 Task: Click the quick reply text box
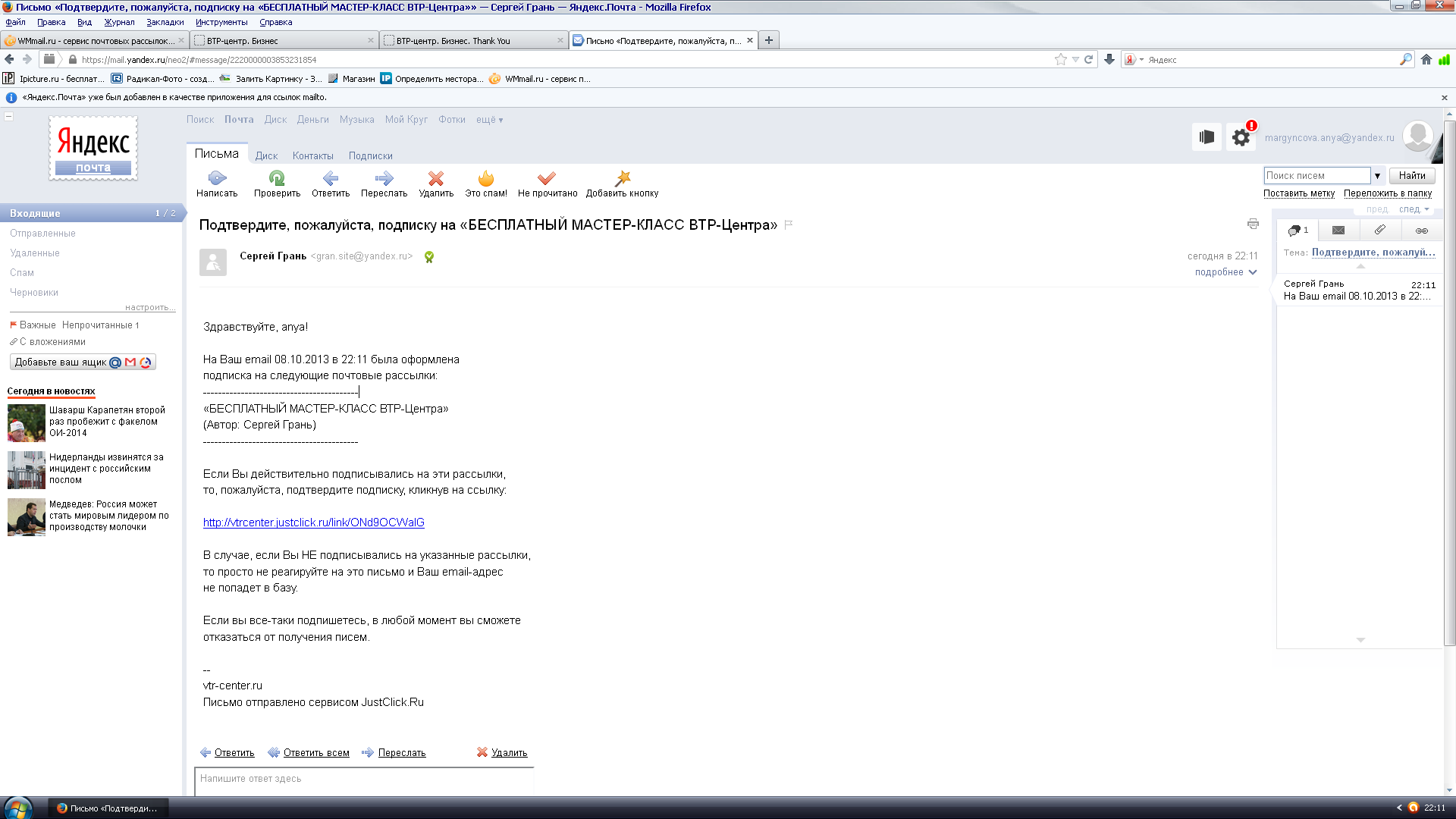(x=365, y=781)
